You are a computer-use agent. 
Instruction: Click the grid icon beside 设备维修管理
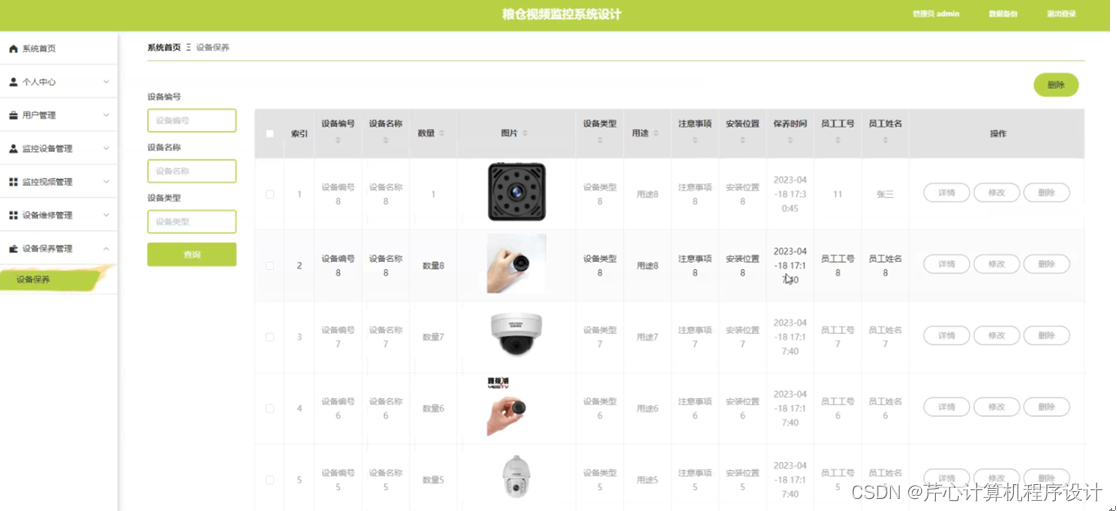point(13,215)
